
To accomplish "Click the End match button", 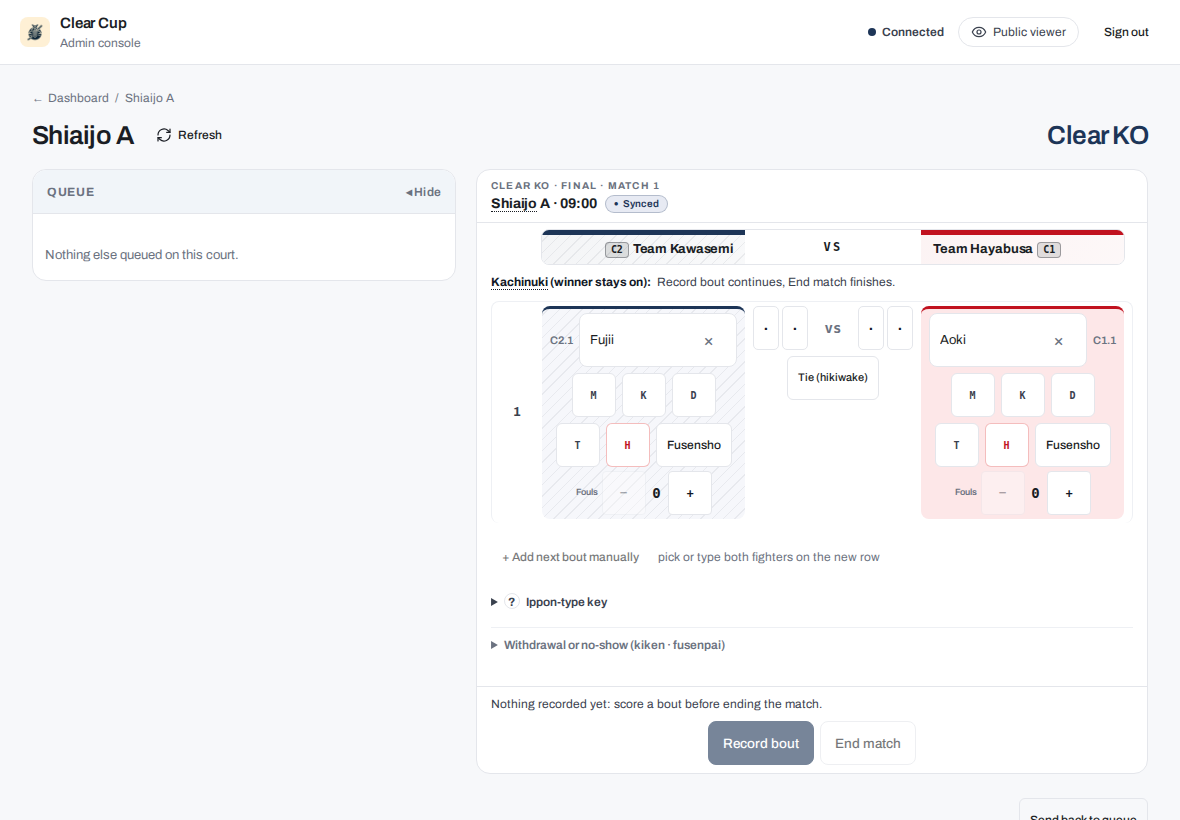I will click(x=868, y=743).
